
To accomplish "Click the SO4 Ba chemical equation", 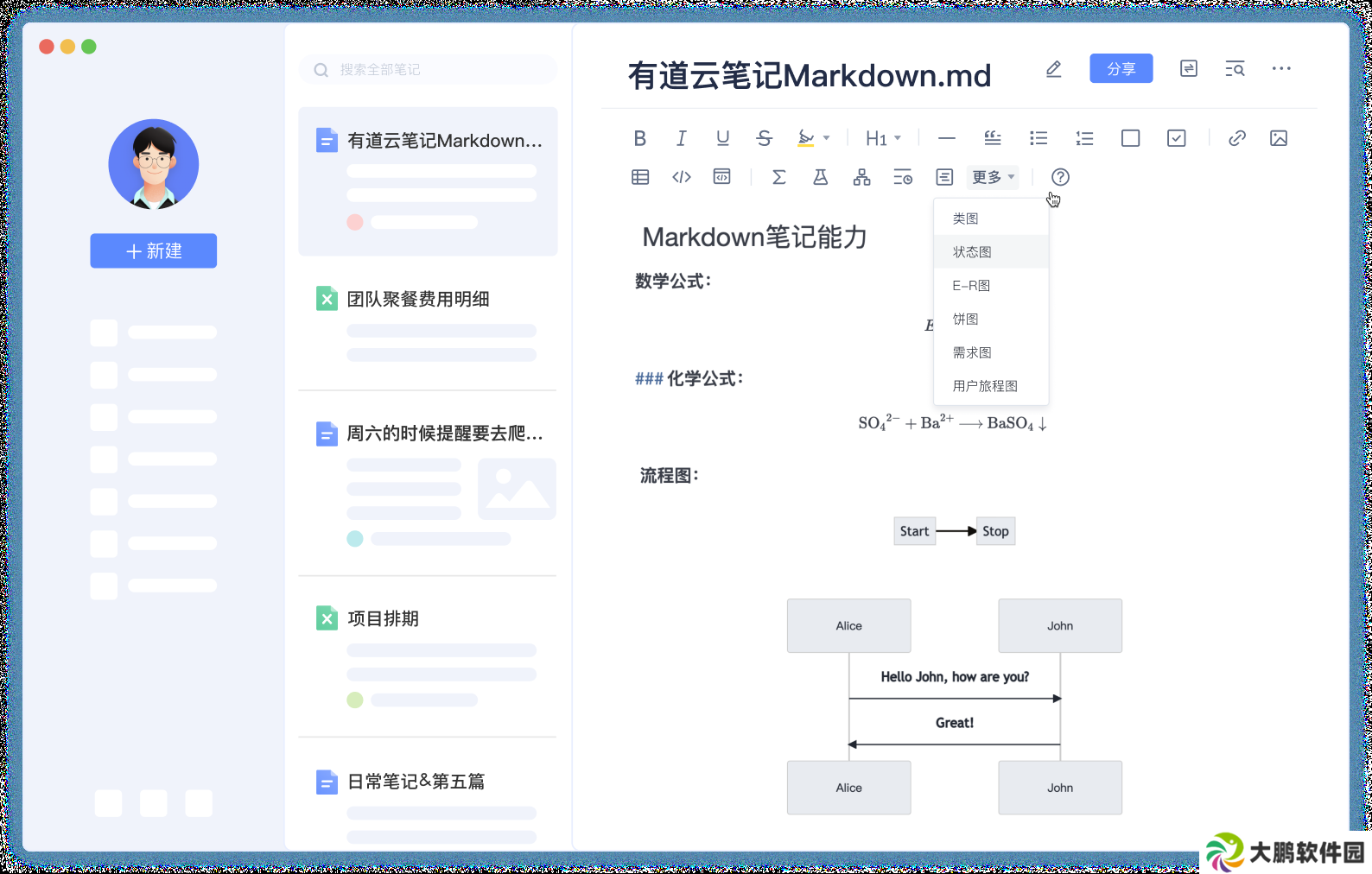I will 952,422.
